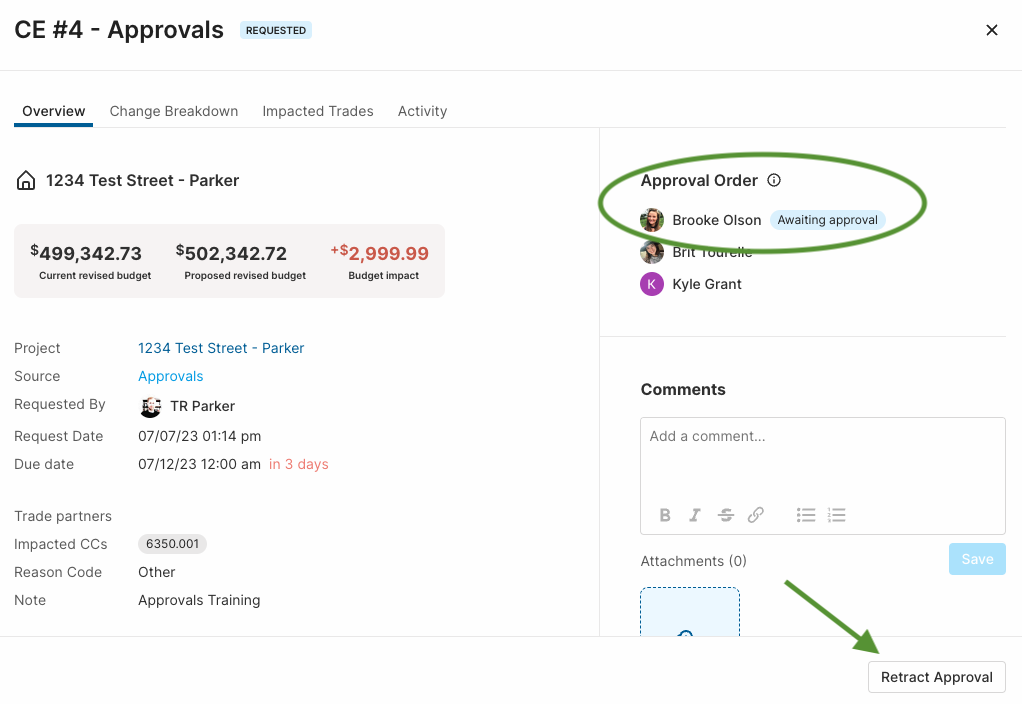Toggle italic formatting in comment editor
1022x704 pixels.
click(x=695, y=515)
